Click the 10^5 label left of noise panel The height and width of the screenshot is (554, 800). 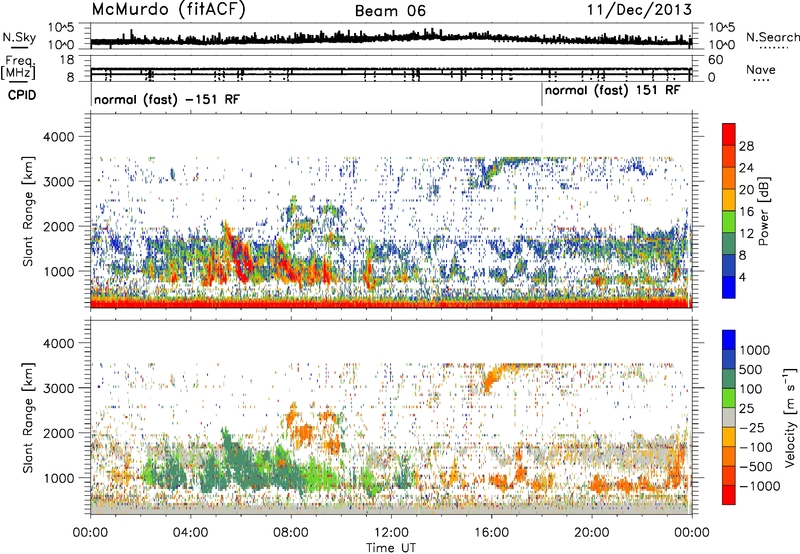(x=61, y=27)
